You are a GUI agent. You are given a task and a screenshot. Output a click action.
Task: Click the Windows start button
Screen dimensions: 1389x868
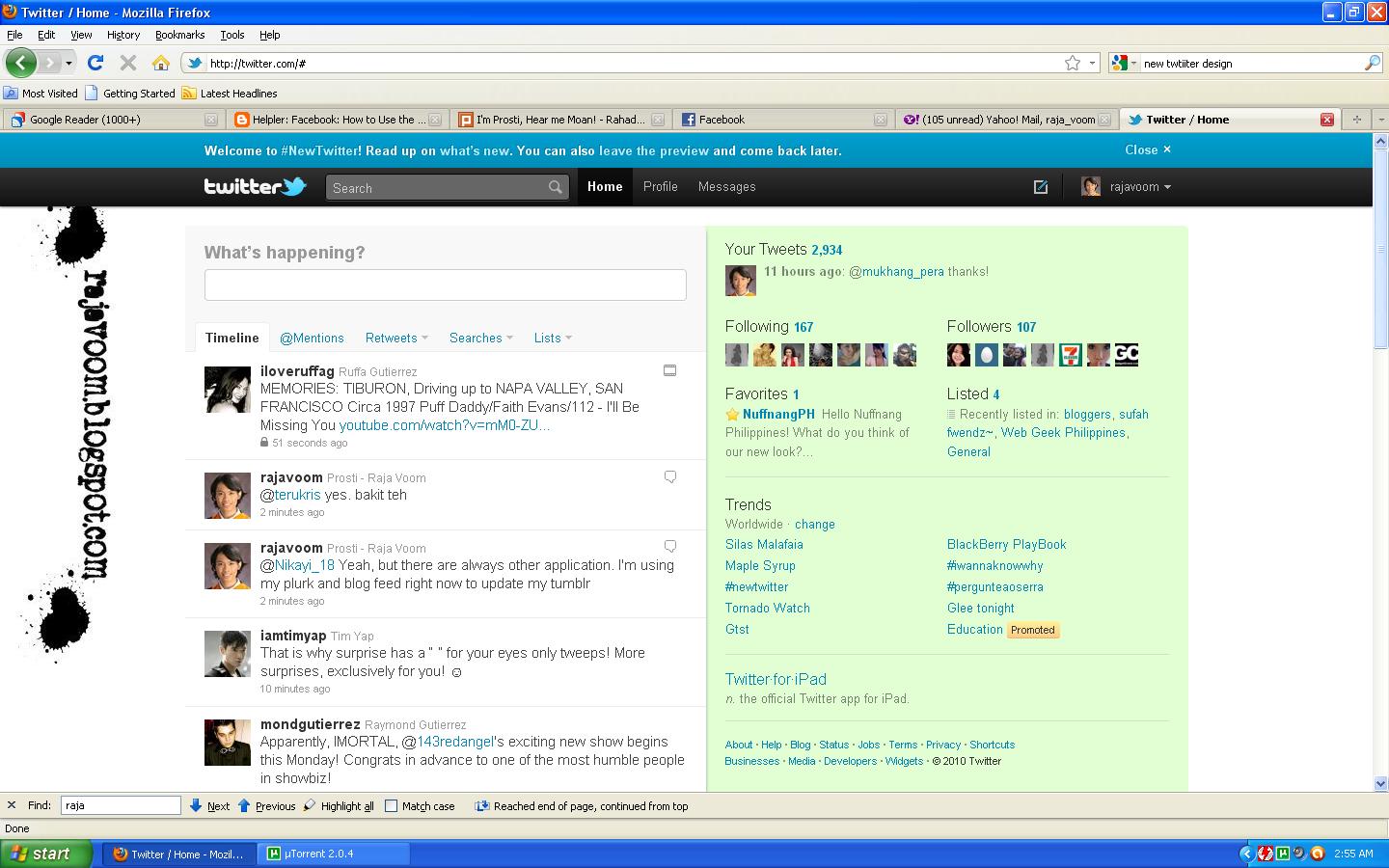46,854
